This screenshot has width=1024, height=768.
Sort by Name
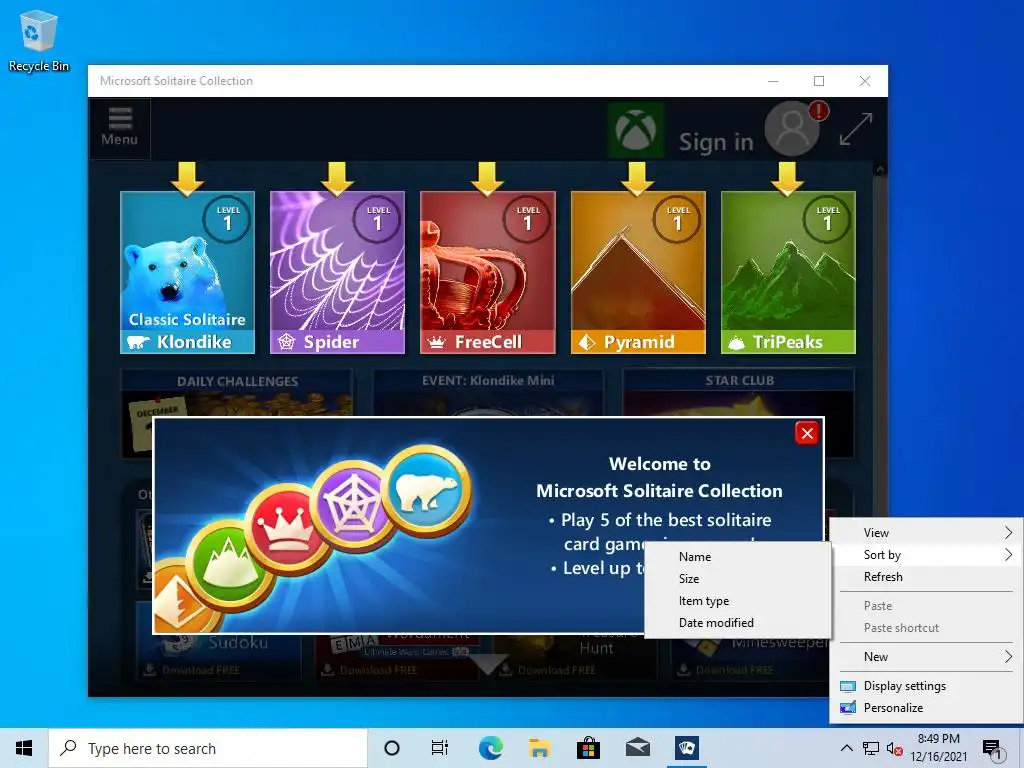pyautogui.click(x=737, y=557)
